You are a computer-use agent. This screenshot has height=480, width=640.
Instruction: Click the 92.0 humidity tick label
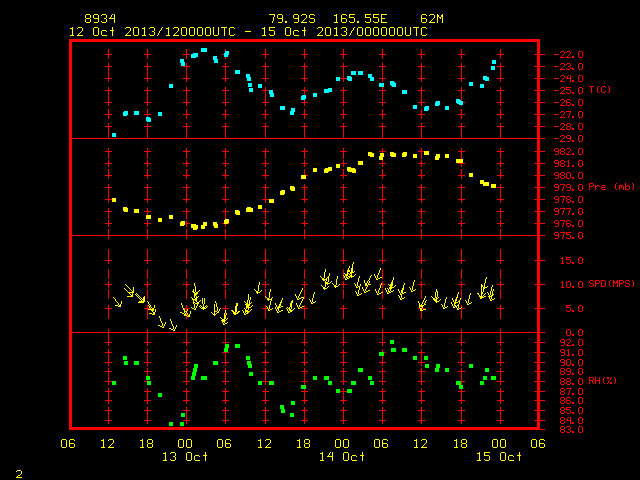click(571, 343)
